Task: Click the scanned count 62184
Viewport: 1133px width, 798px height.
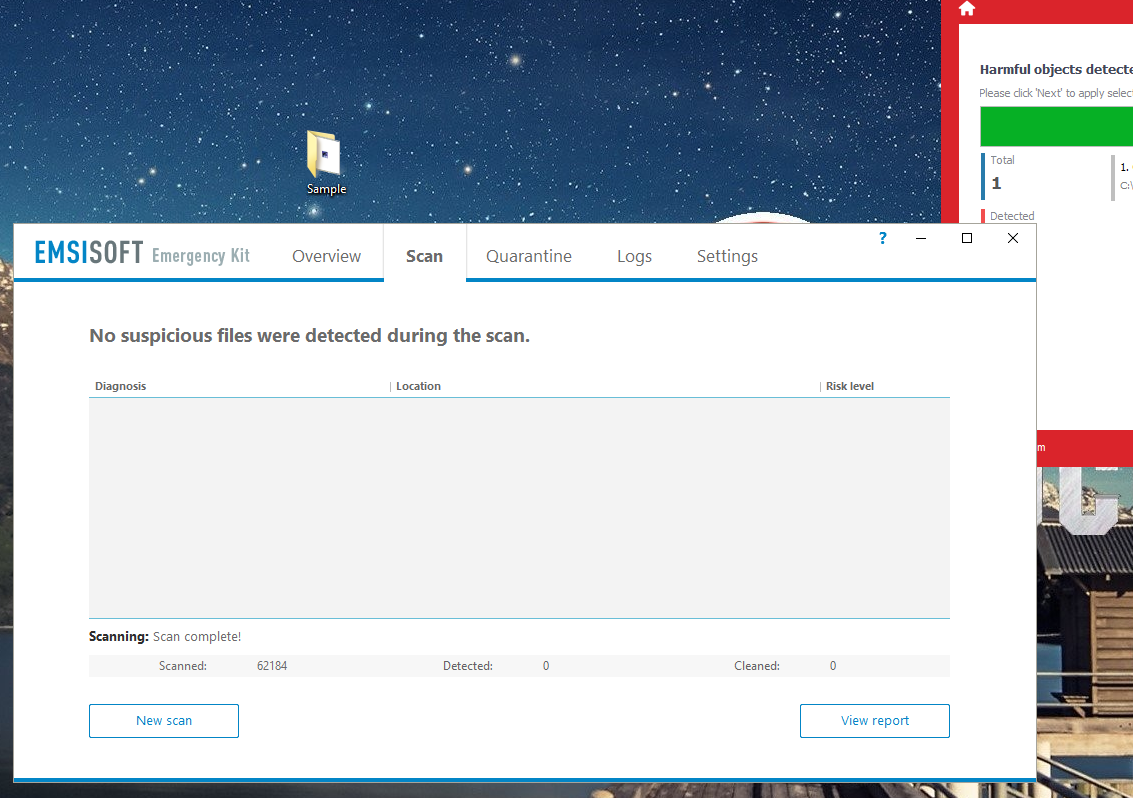Action: (x=272, y=666)
